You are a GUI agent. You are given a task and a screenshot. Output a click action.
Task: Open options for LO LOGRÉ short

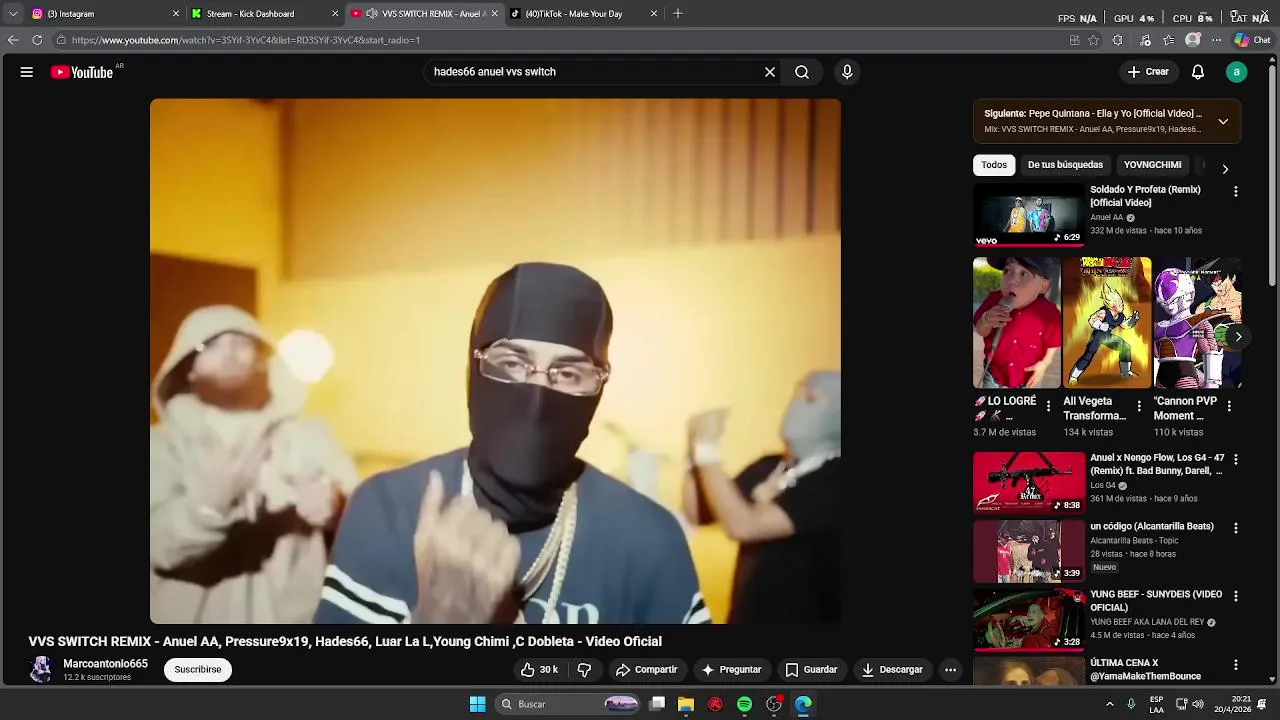tap(1048, 406)
